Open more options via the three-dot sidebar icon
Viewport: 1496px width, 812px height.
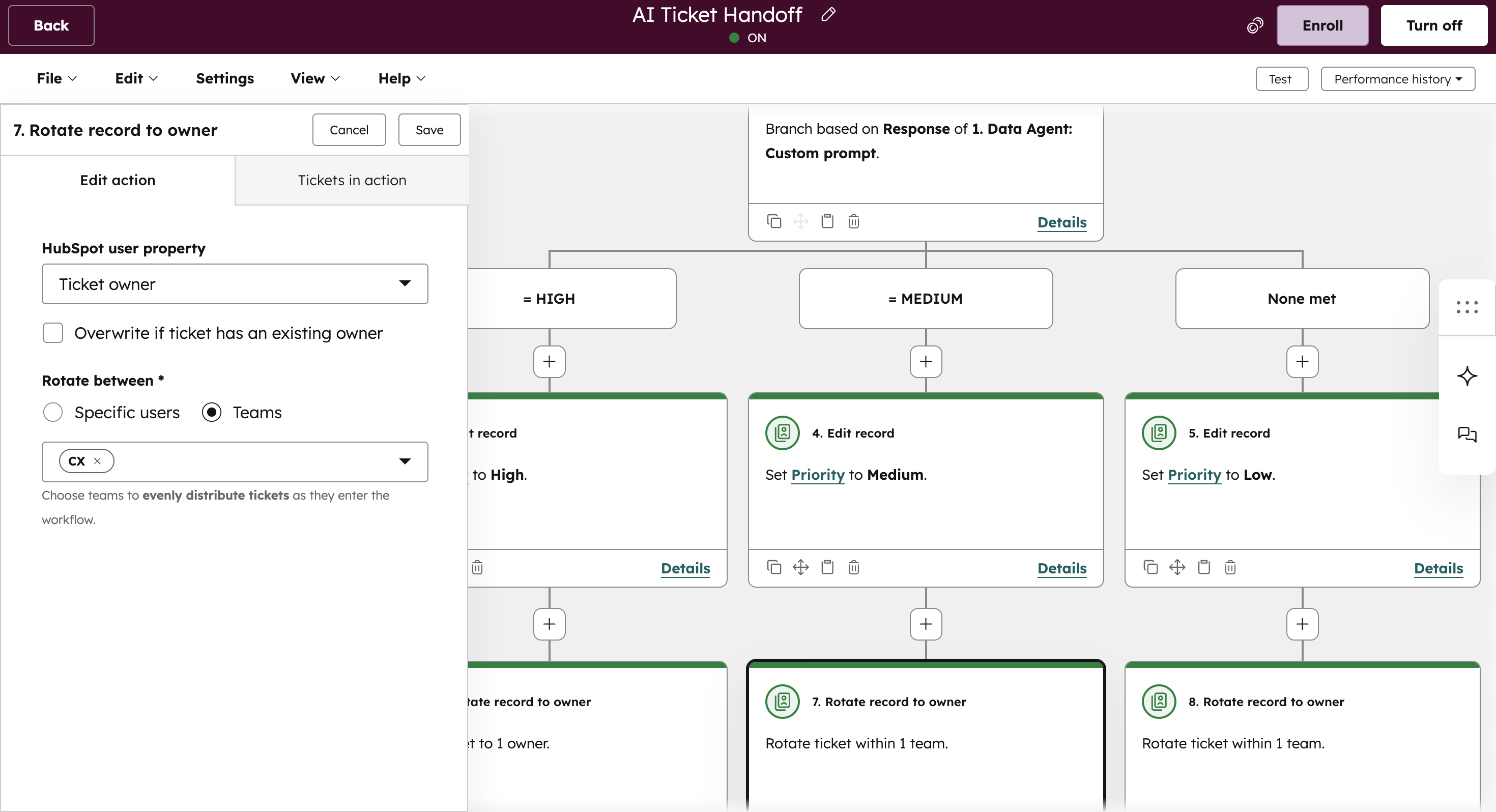click(x=1467, y=307)
